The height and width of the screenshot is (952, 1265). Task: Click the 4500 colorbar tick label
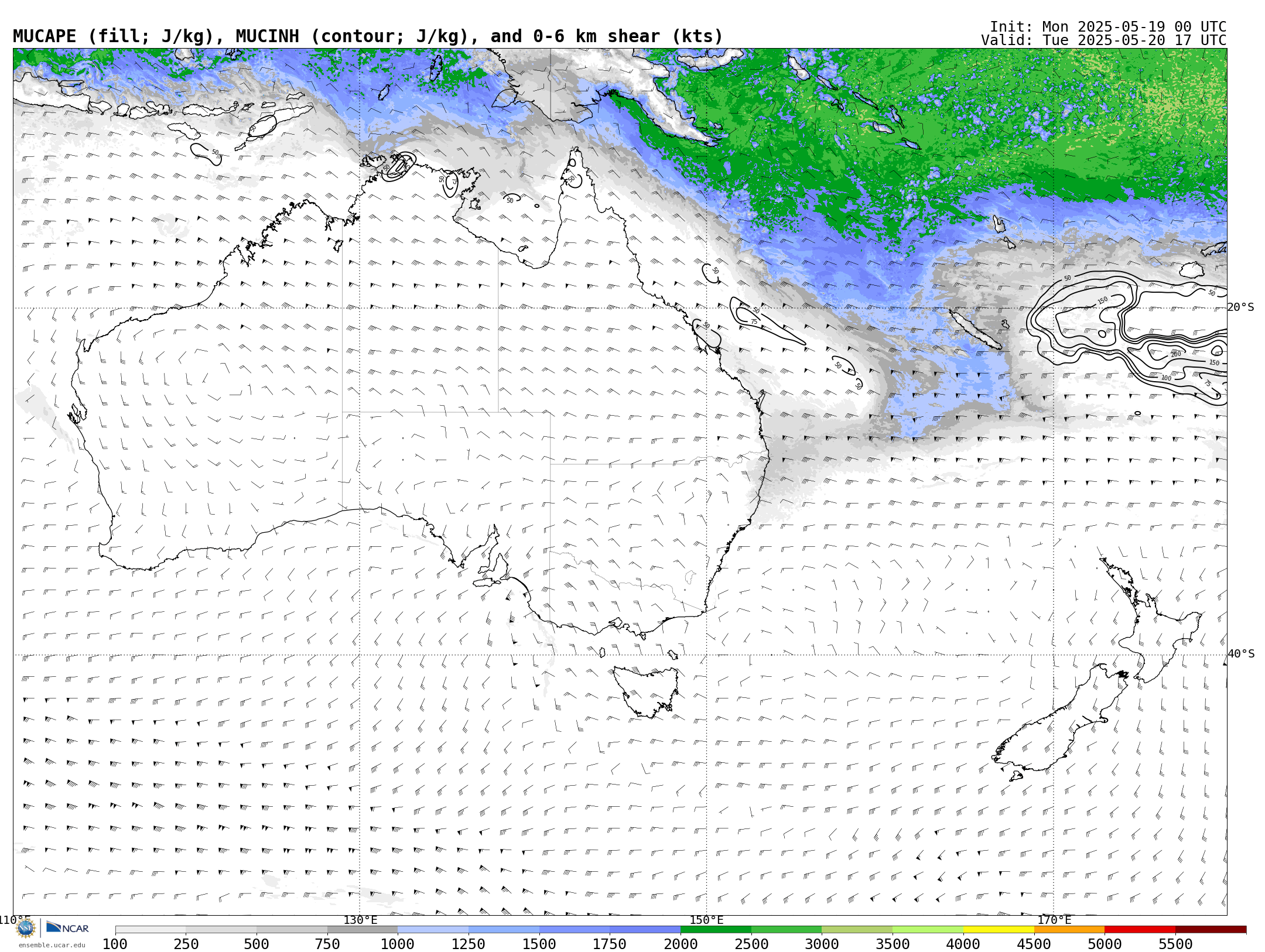[1034, 944]
